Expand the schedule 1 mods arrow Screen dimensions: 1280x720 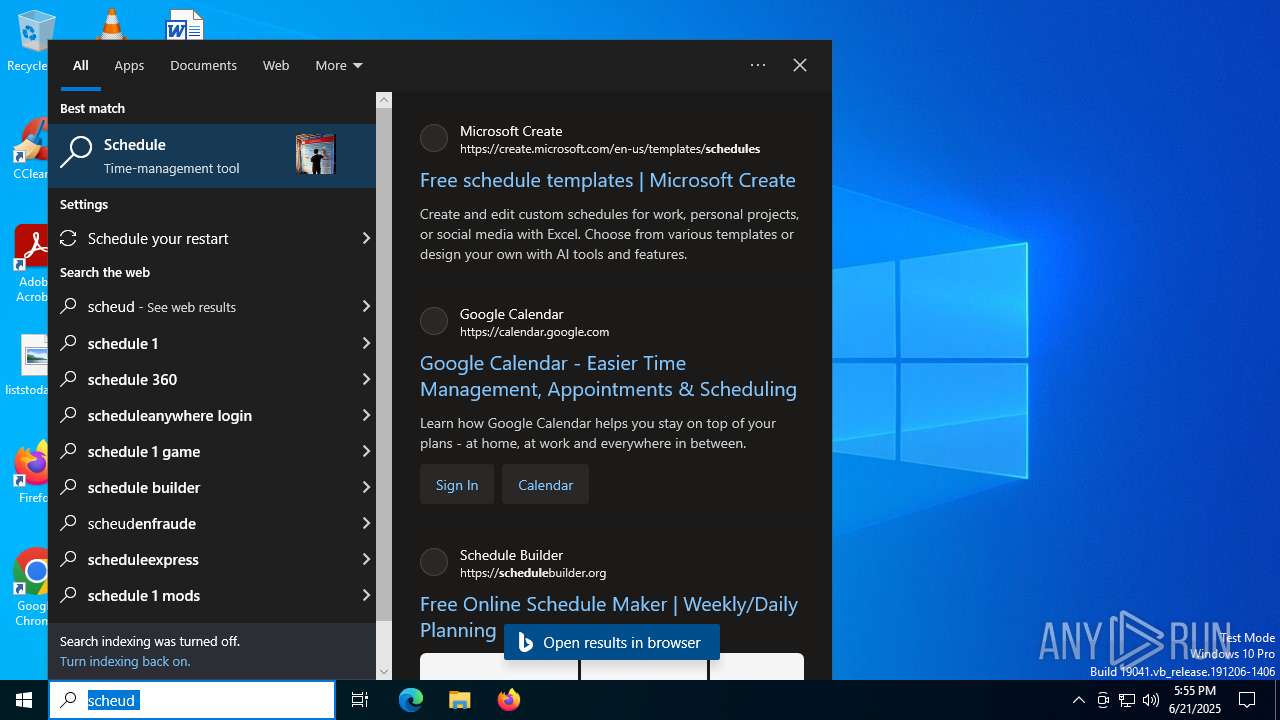(x=366, y=595)
